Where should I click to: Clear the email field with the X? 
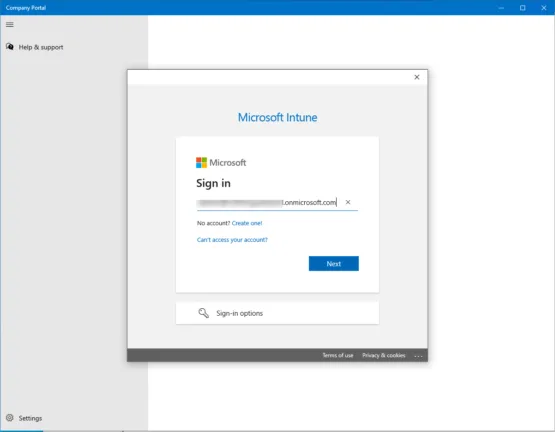pyautogui.click(x=348, y=202)
